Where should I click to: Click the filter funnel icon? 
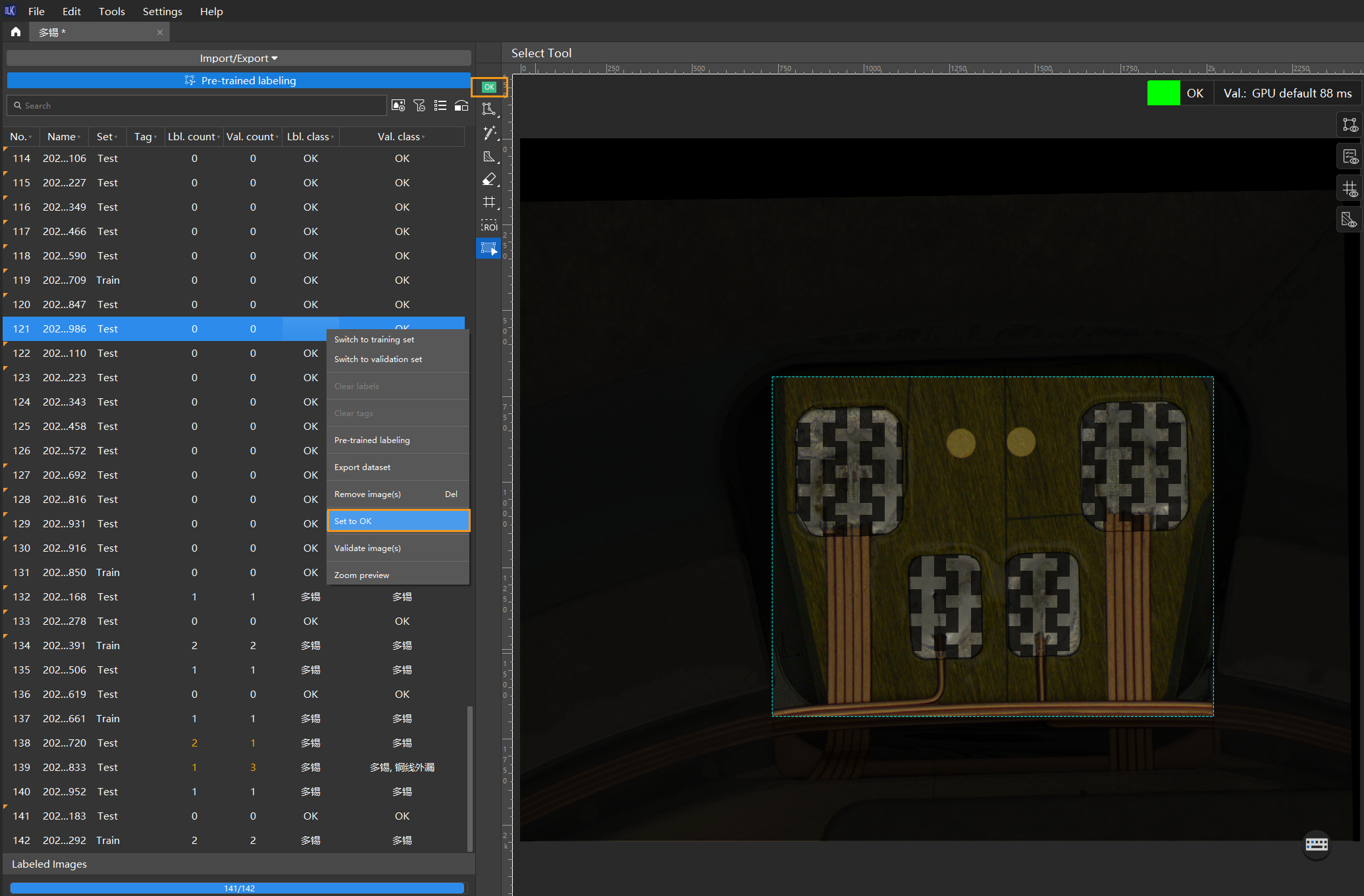(x=419, y=105)
